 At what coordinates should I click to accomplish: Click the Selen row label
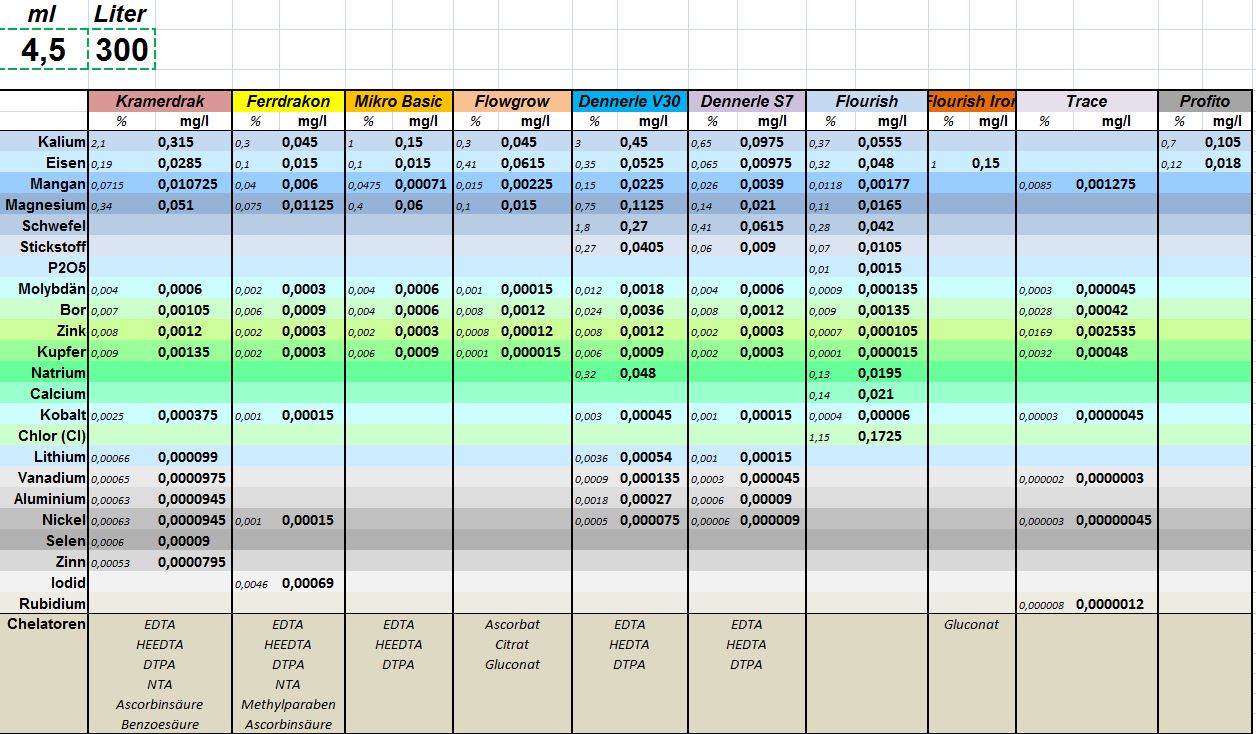pos(67,541)
